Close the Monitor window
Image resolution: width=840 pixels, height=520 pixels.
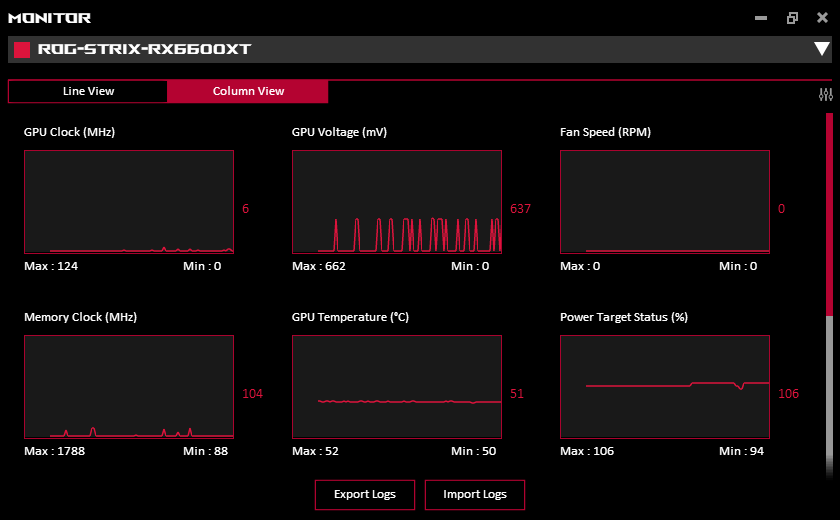coord(822,18)
